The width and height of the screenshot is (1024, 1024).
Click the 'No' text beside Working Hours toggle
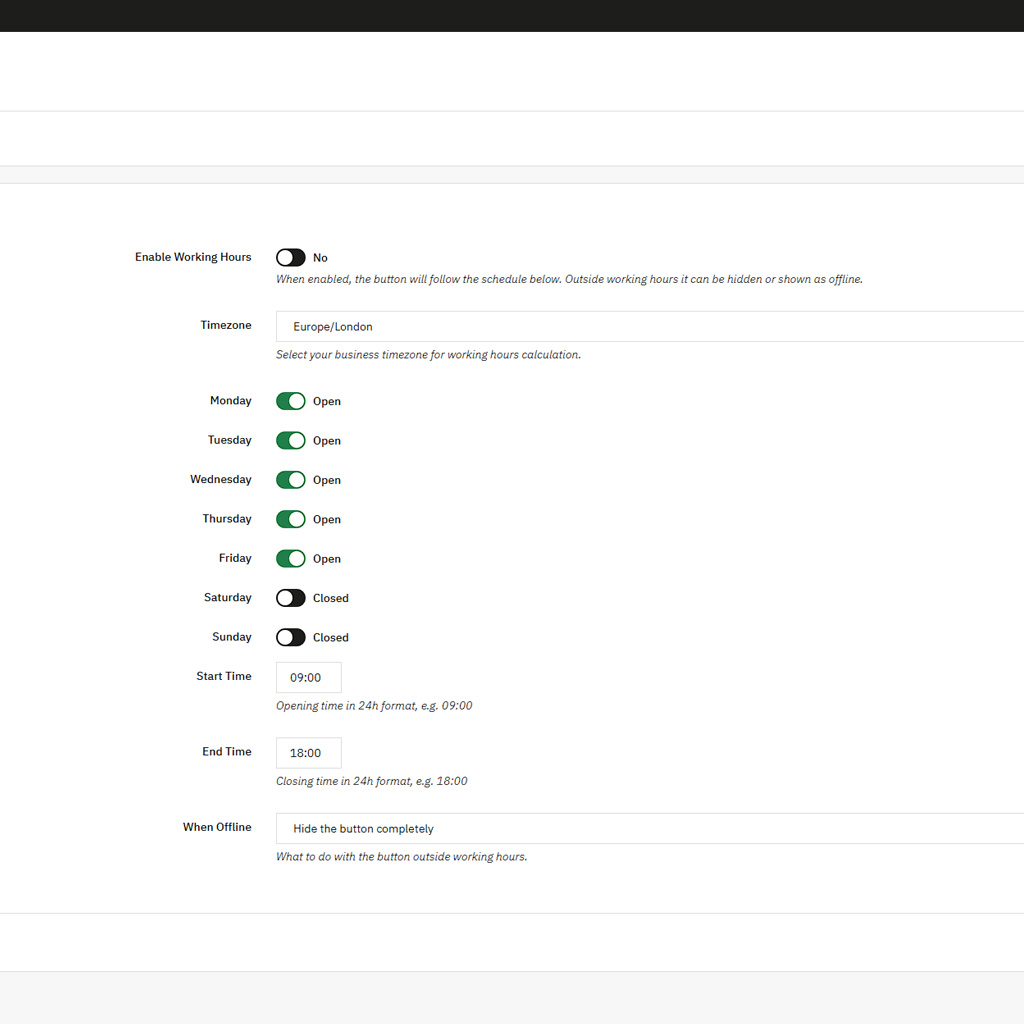coord(320,258)
